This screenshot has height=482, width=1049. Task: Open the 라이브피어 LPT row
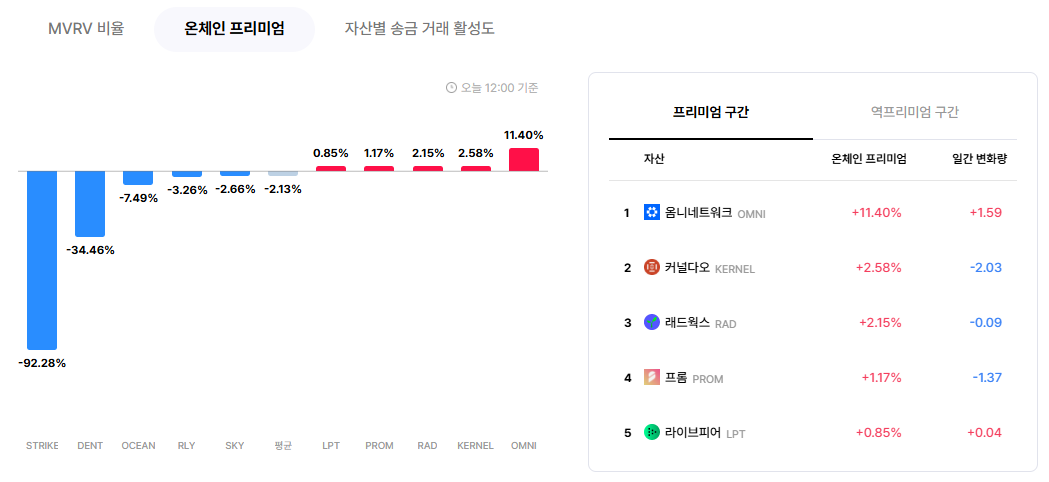813,432
